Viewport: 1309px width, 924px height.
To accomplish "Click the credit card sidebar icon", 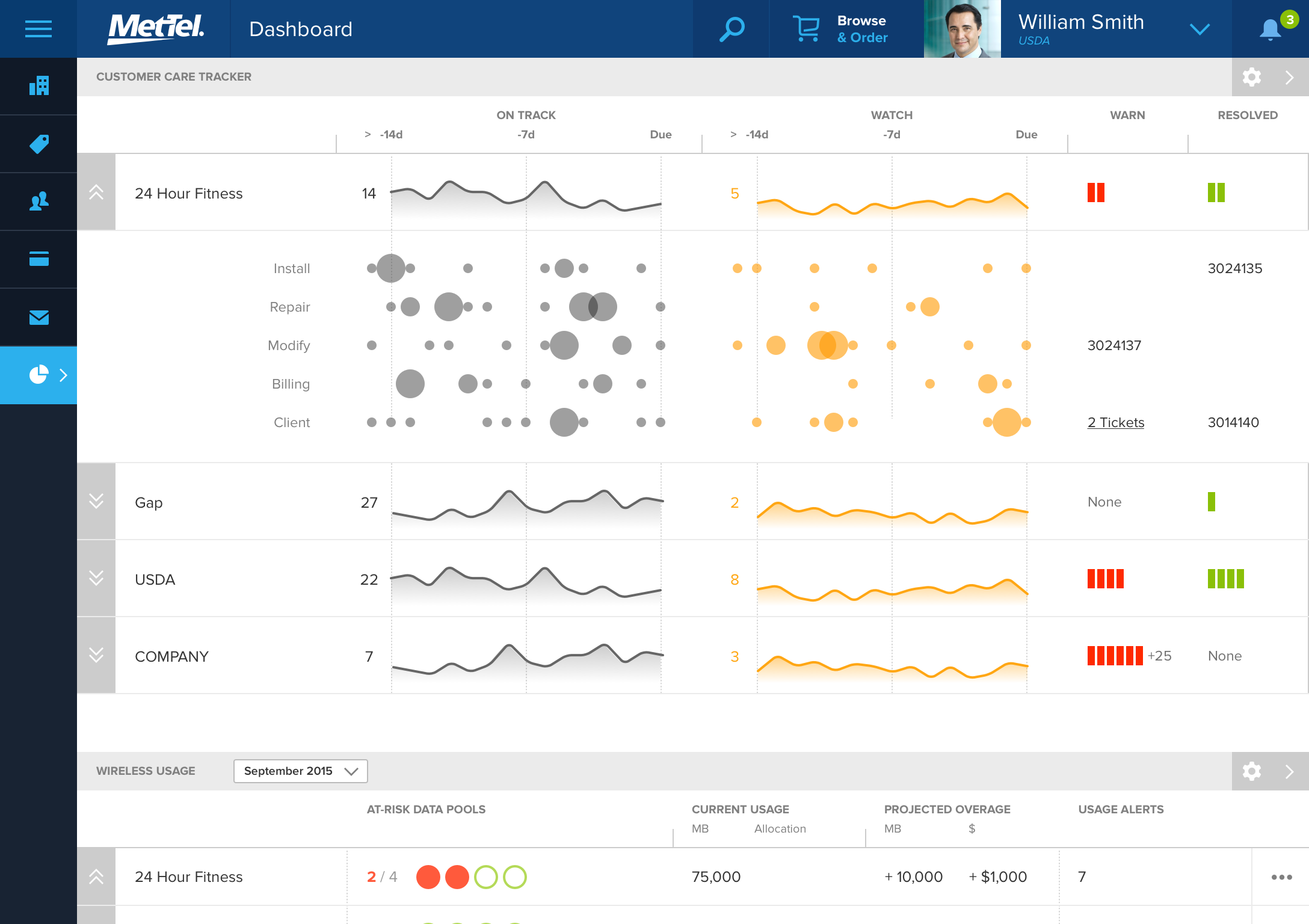I will point(38,259).
